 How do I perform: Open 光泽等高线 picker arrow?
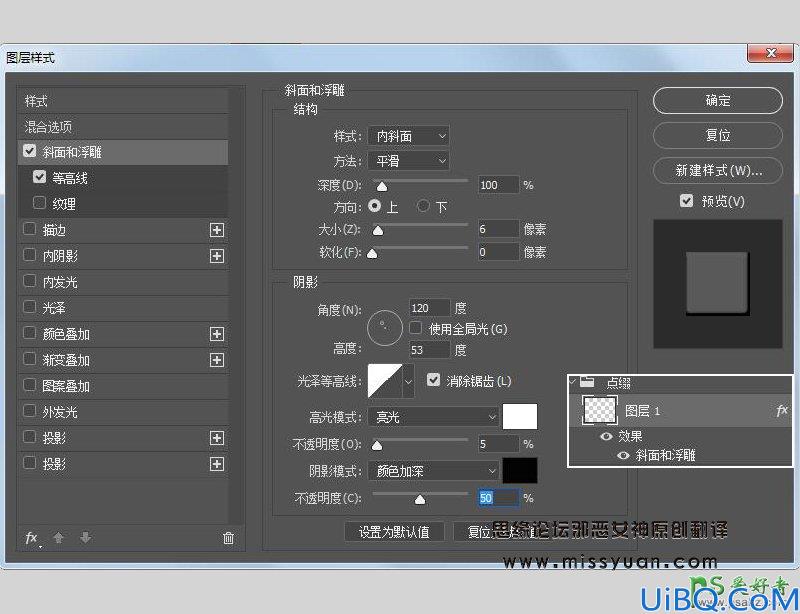point(408,381)
